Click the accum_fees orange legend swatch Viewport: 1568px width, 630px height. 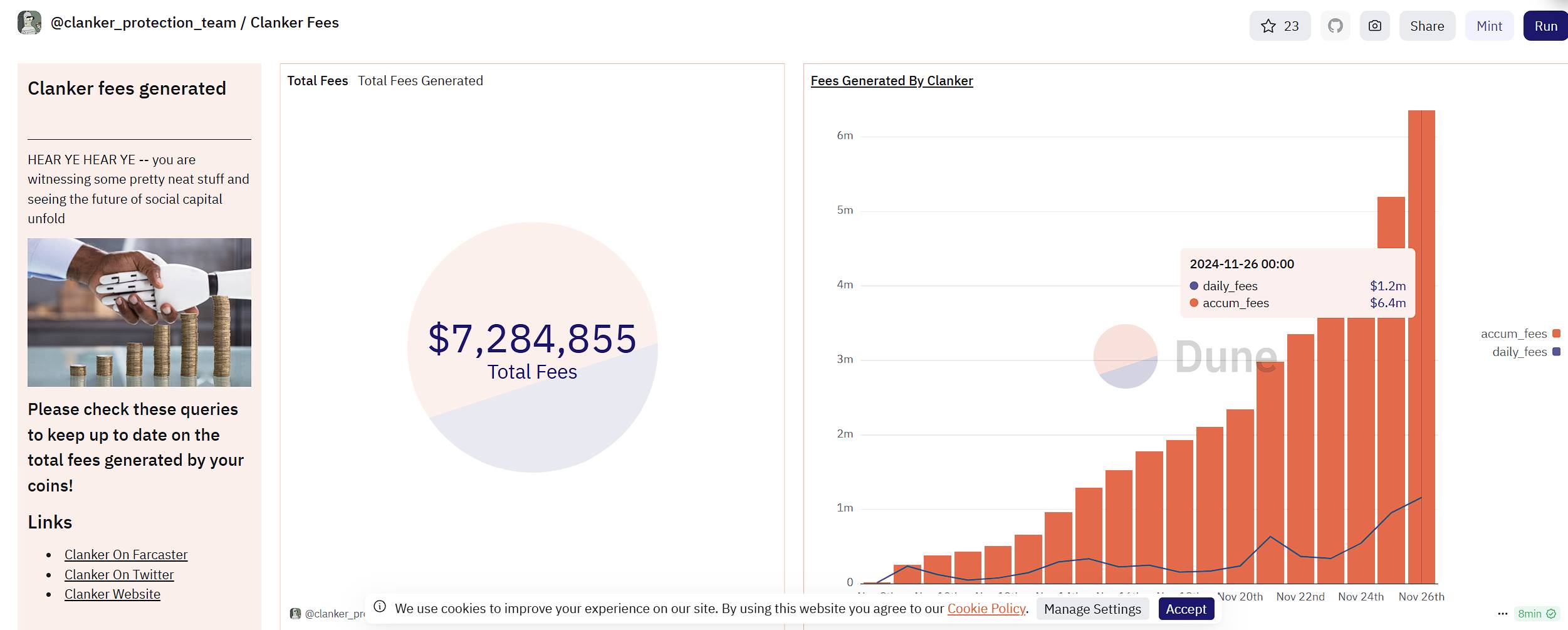coord(1556,333)
